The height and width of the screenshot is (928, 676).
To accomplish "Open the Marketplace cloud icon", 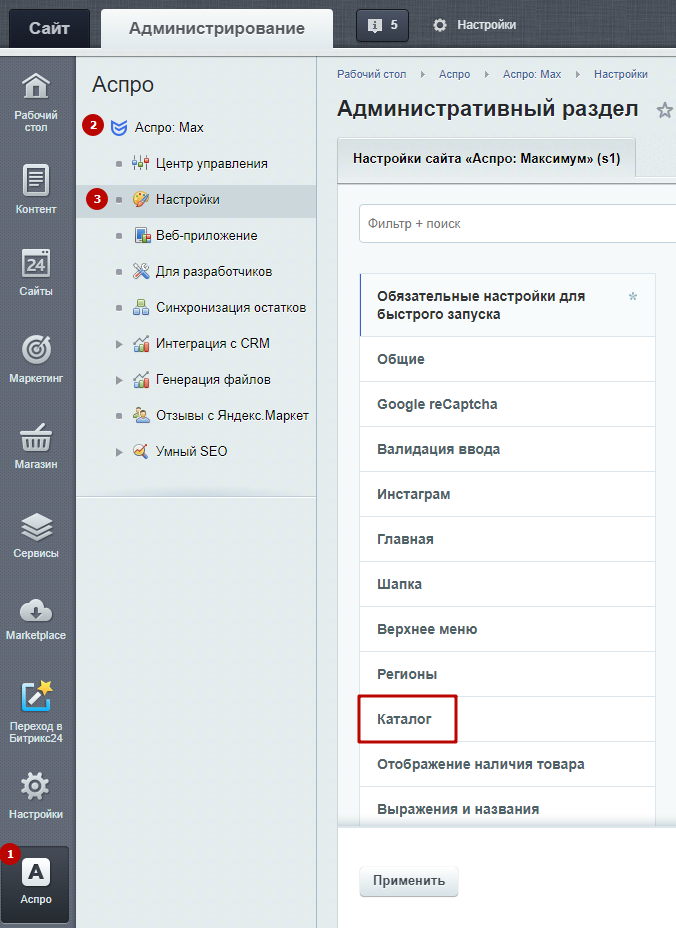I will tap(36, 611).
